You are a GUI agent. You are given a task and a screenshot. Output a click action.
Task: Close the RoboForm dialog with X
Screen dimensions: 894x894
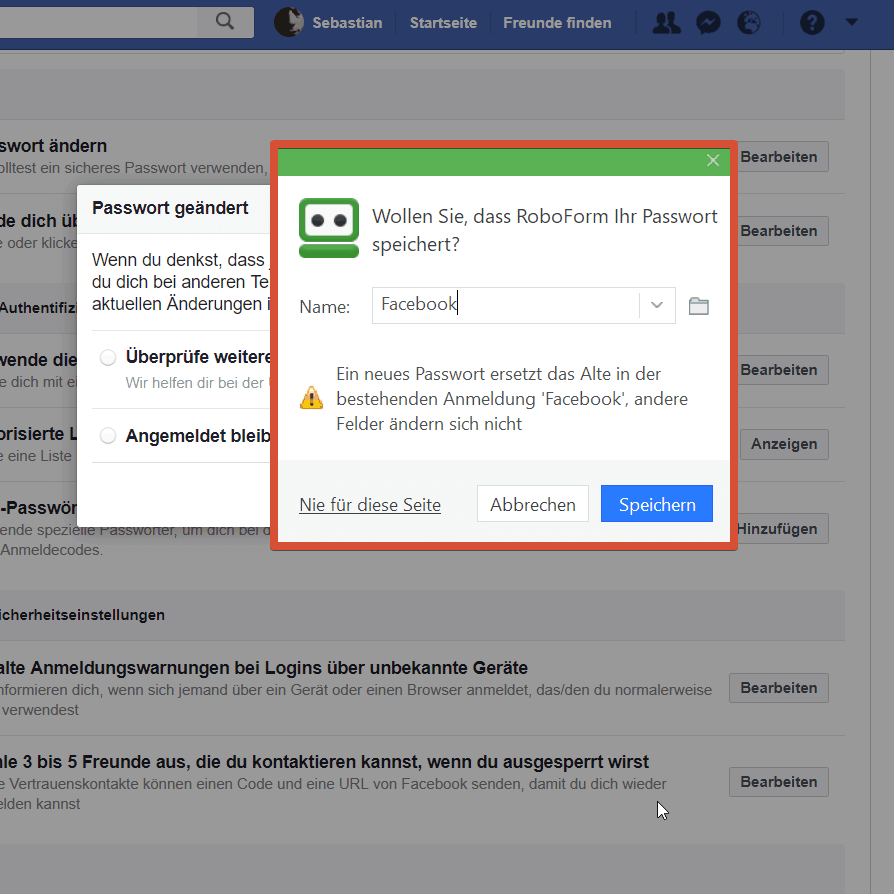coord(713,160)
